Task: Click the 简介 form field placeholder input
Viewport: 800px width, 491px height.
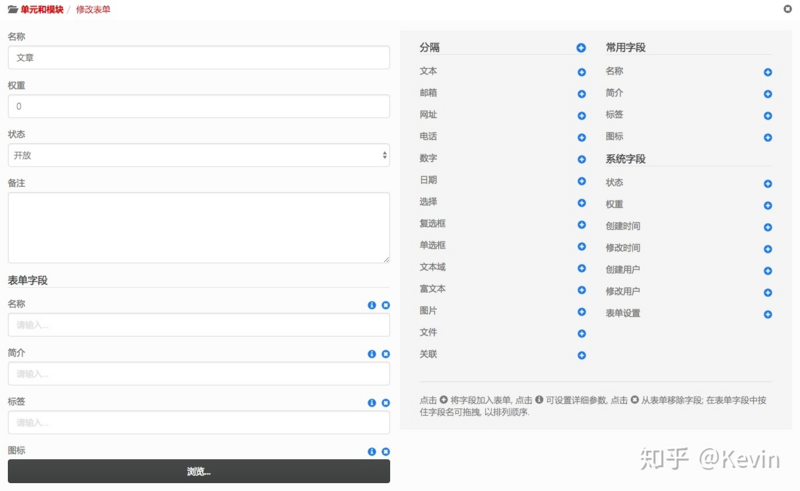Action: coord(199,374)
